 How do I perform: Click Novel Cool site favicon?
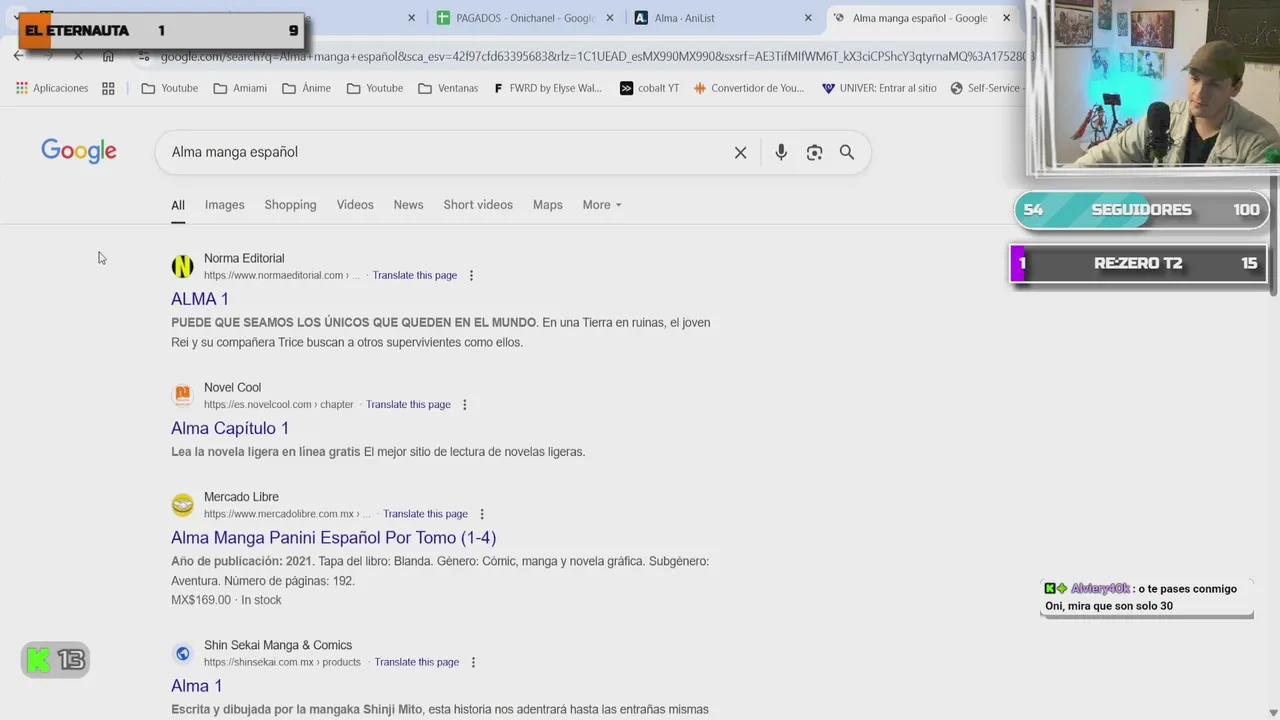[182, 395]
